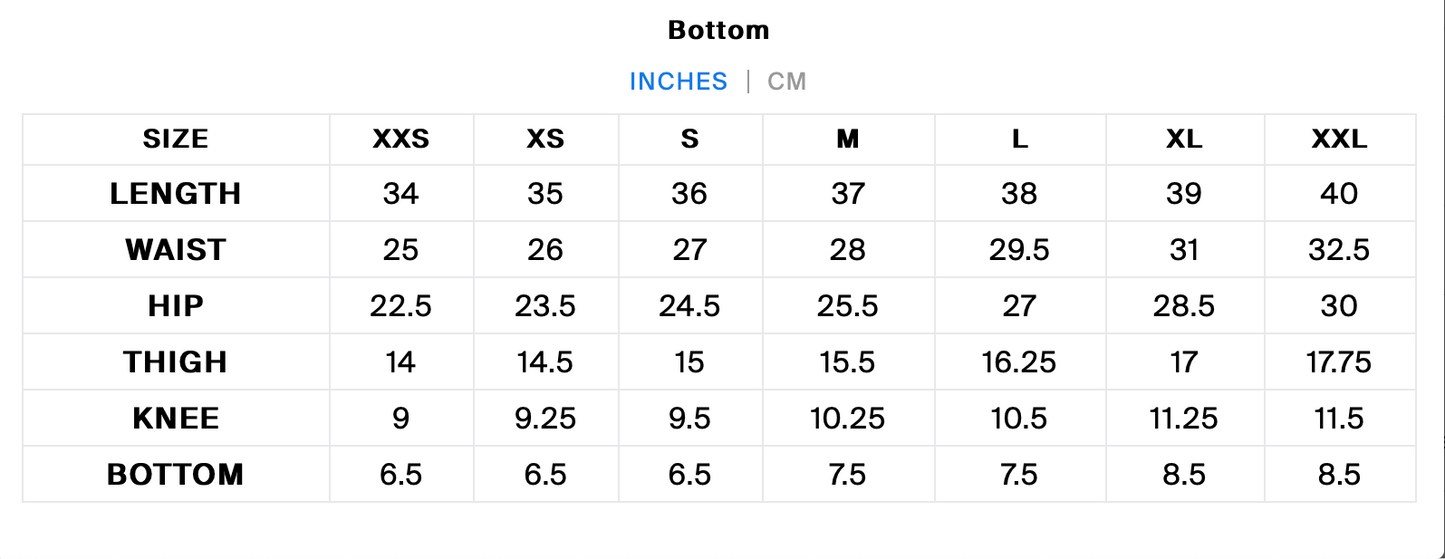This screenshot has width=1445, height=559.
Task: Click the WAIST row label
Action: click(176, 249)
